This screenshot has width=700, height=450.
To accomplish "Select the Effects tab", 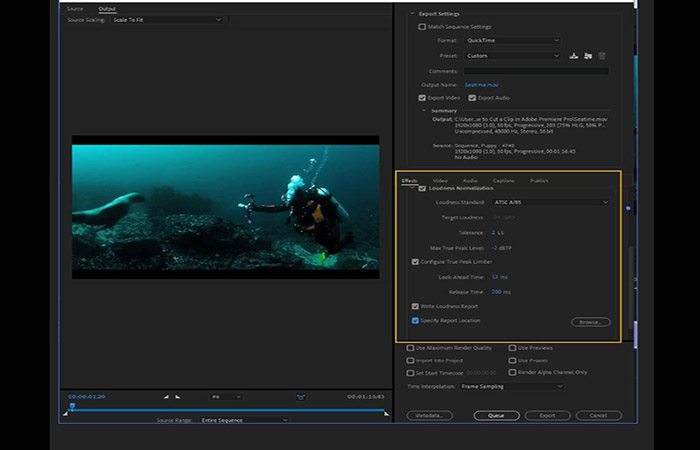I will [x=409, y=181].
